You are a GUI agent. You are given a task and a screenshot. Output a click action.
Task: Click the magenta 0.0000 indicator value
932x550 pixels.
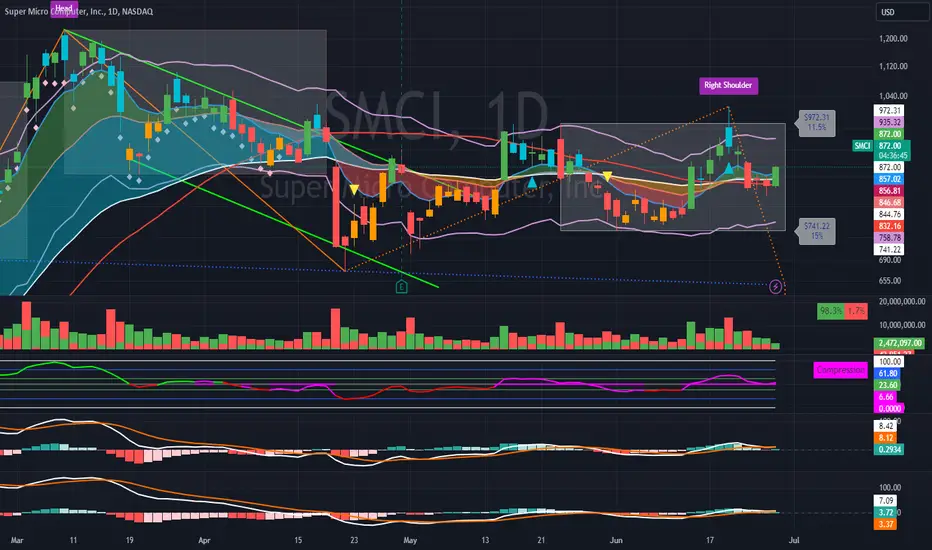[x=889, y=408]
